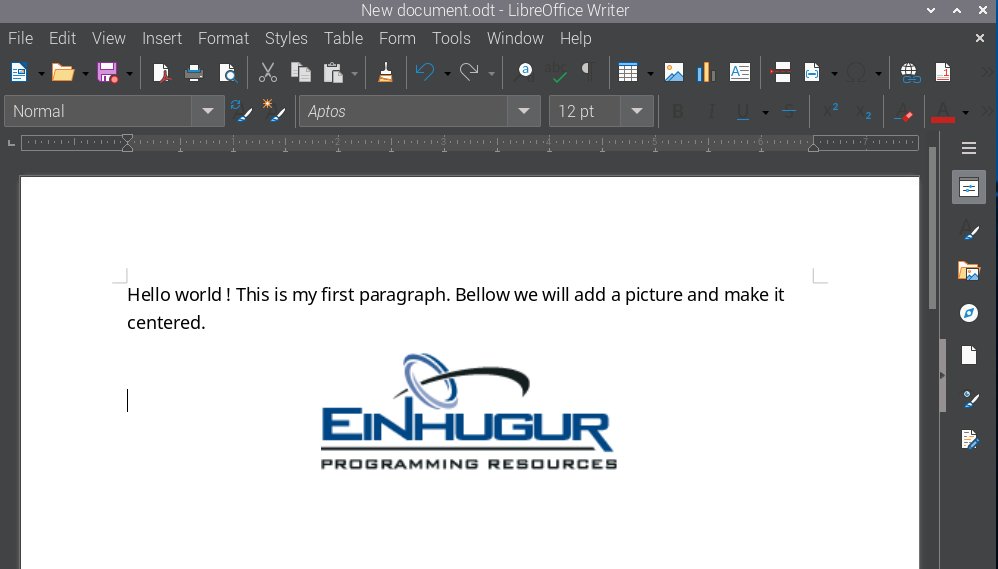Create new style from selection

pos(274,111)
